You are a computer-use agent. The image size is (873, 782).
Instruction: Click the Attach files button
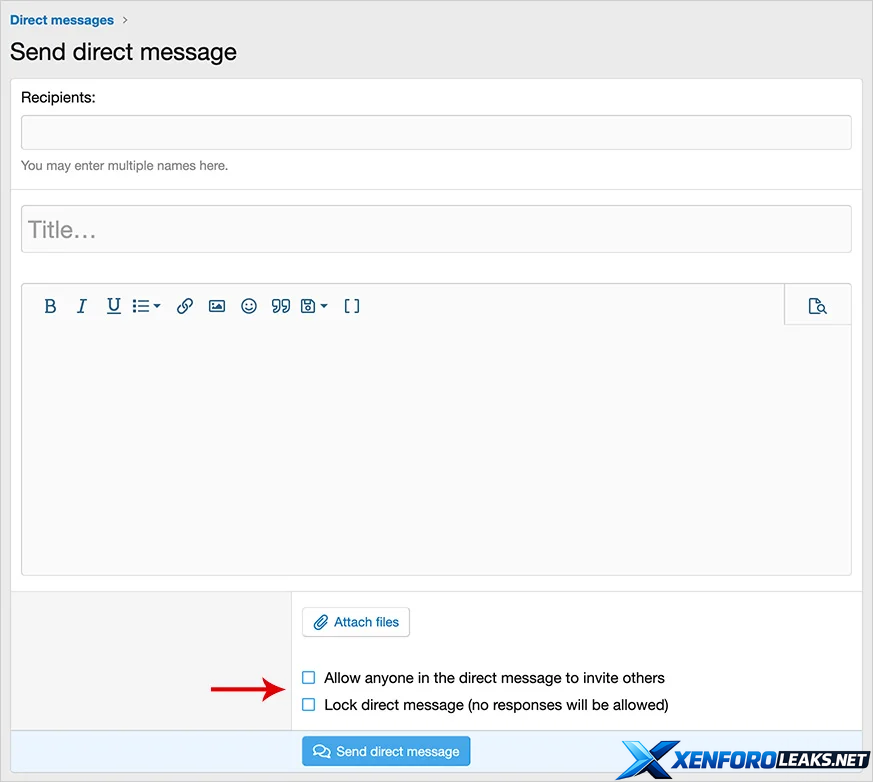point(356,622)
